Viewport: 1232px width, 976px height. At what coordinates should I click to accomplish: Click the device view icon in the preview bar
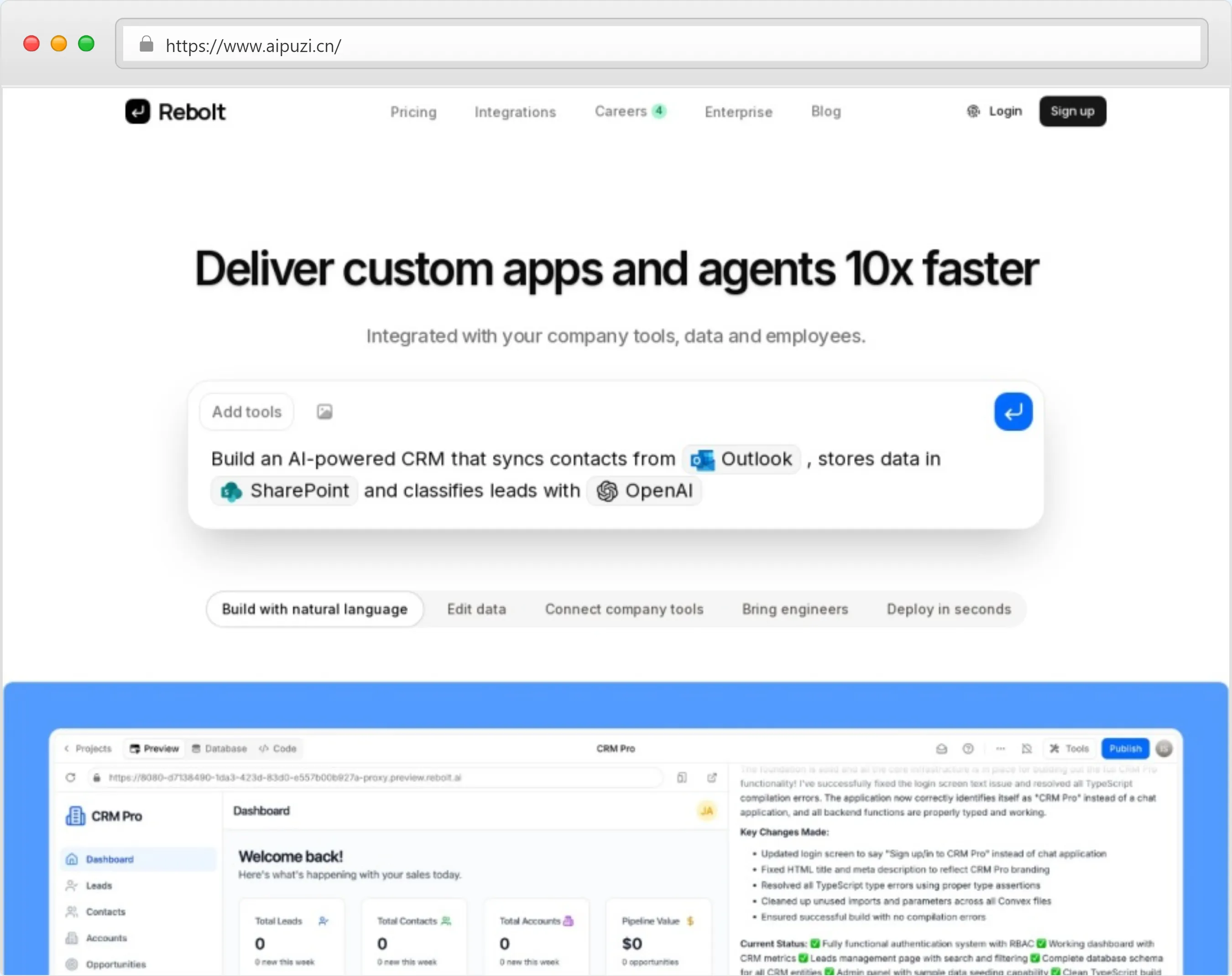(x=682, y=778)
